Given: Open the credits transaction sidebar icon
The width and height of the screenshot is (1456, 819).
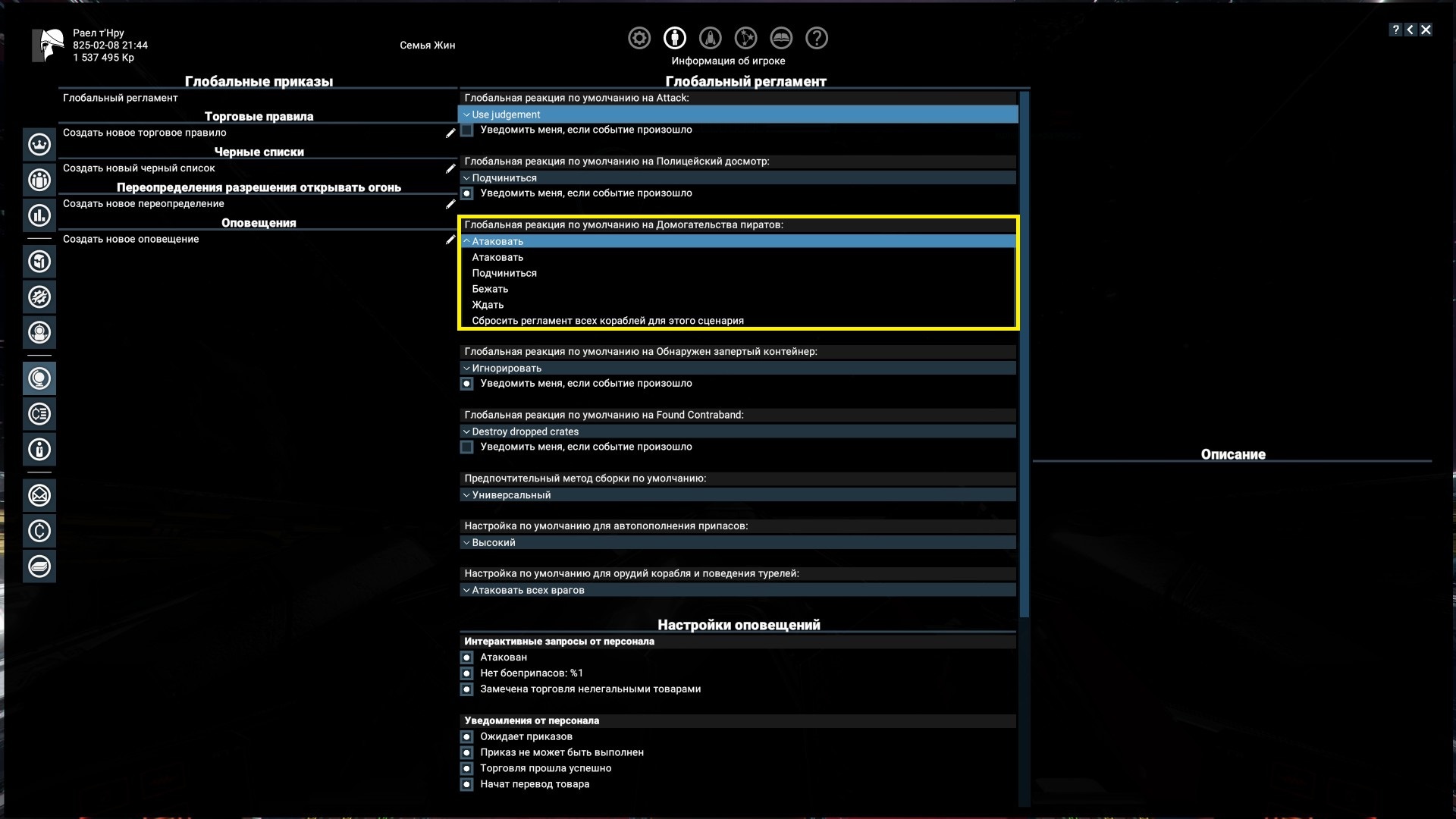Looking at the screenshot, I should click(x=39, y=531).
